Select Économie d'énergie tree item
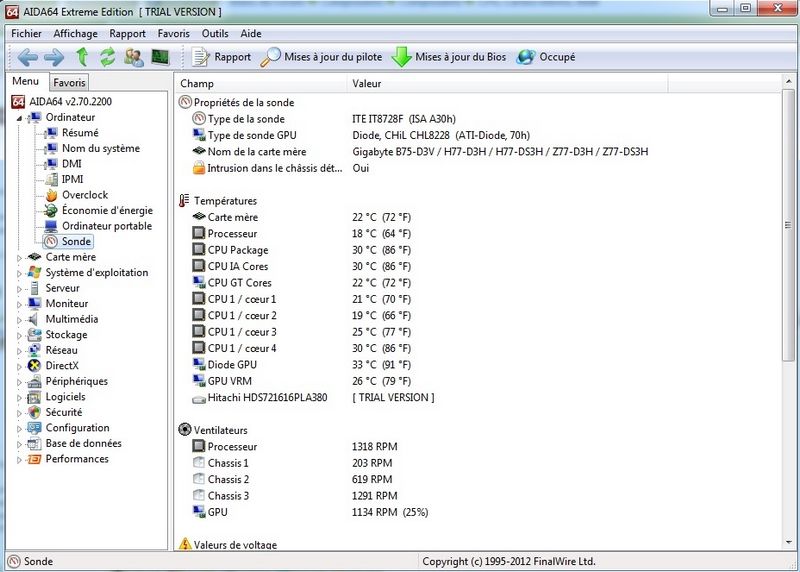The image size is (800, 572). click(107, 210)
